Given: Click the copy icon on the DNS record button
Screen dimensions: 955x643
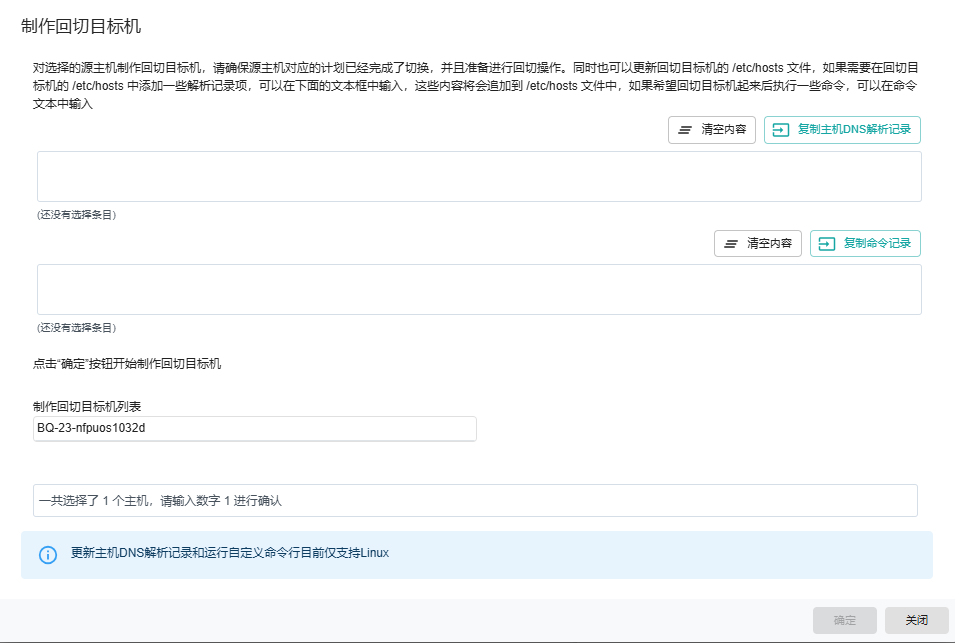Looking at the screenshot, I should (781, 131).
